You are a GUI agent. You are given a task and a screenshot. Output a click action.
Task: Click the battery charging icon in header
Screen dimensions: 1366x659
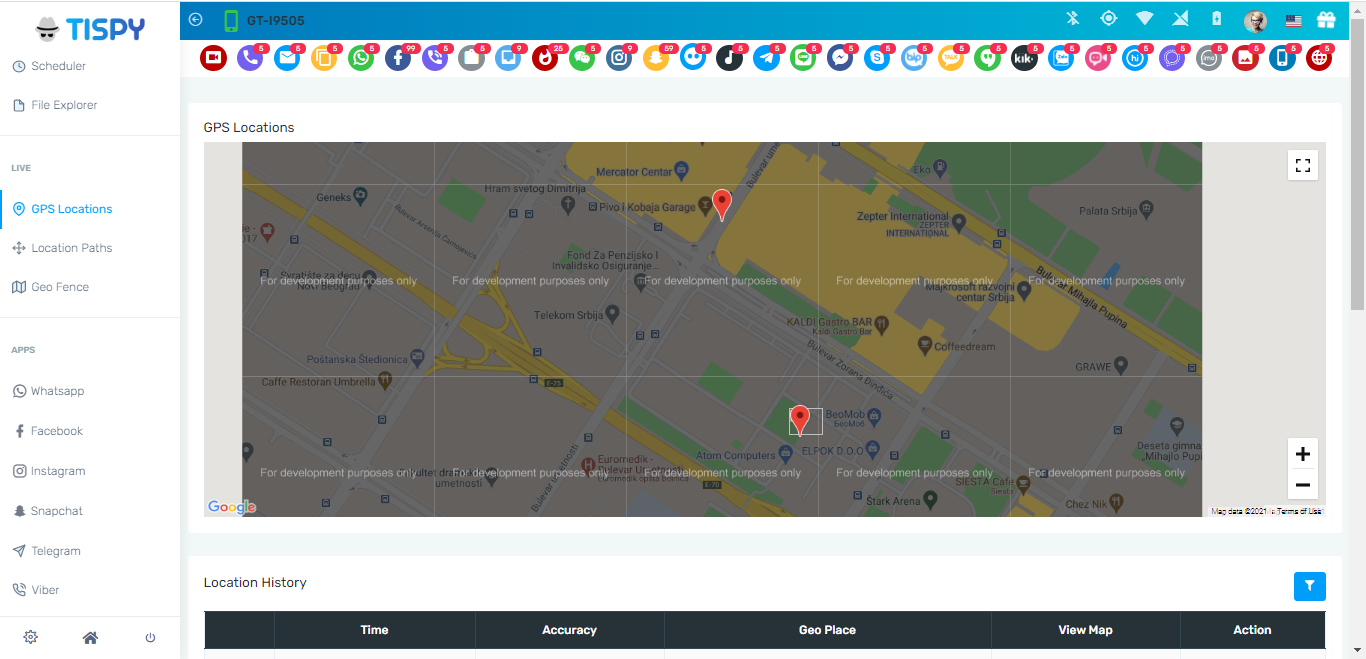point(1217,18)
